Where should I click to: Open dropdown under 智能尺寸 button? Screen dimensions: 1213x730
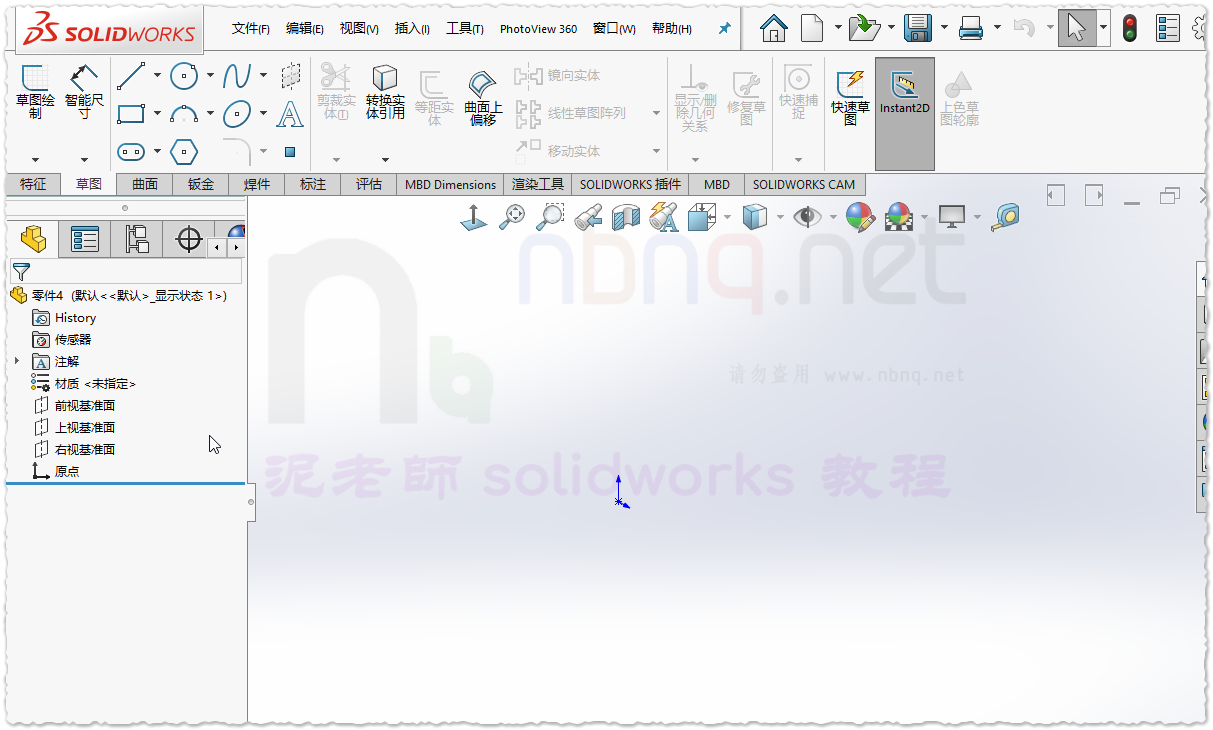tap(84, 159)
